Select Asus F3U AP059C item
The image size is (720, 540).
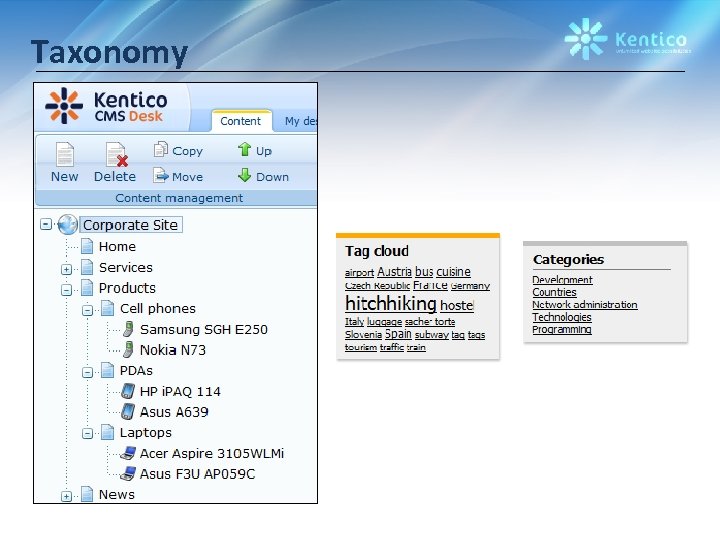coord(197,474)
